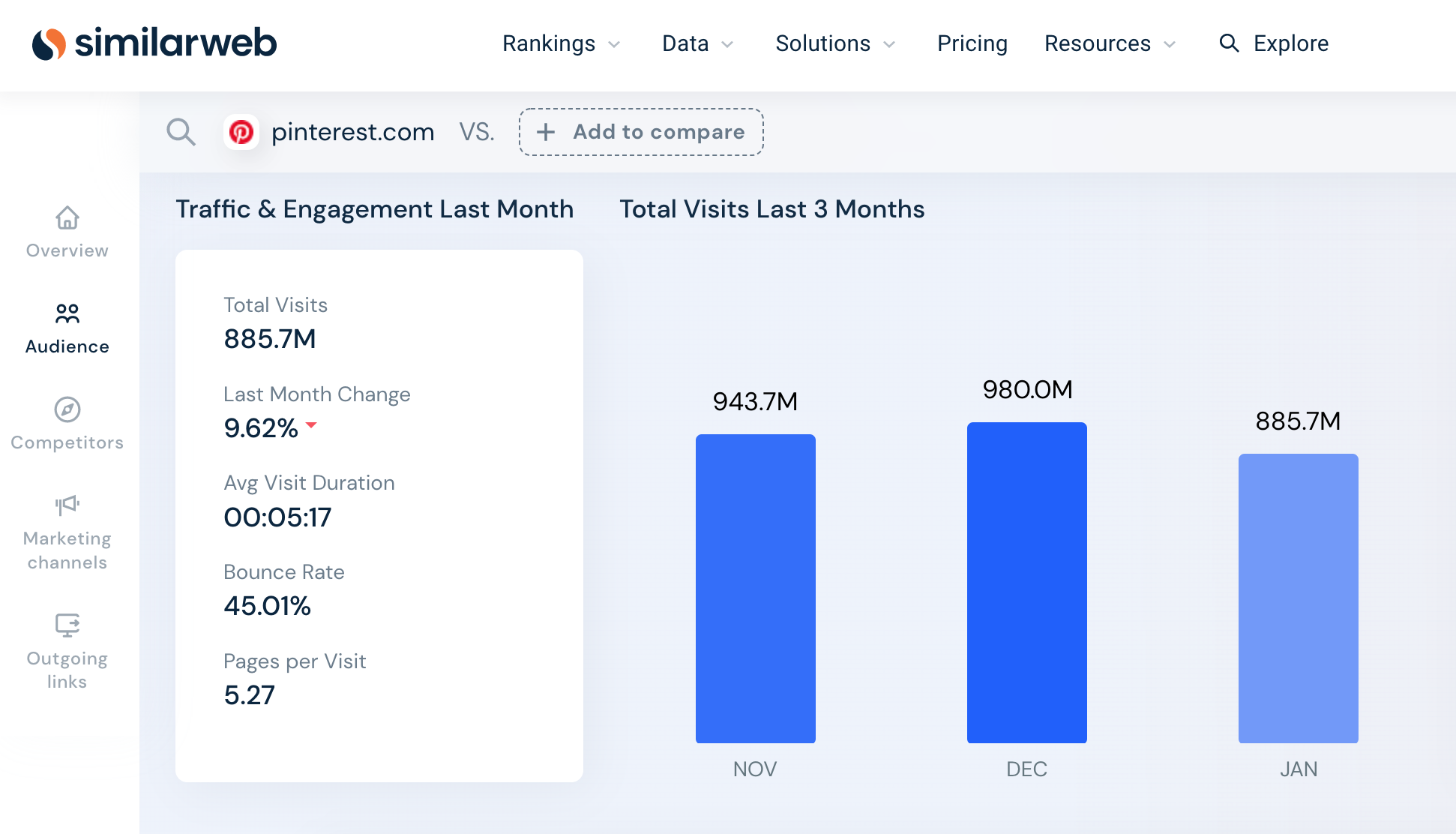This screenshot has height=834, width=1456.
Task: Click the JAN visits bar
Action: click(x=1298, y=598)
